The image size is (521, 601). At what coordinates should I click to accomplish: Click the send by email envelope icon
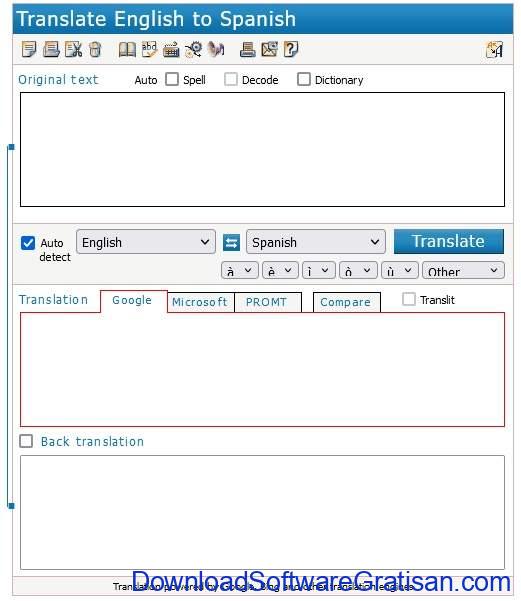click(270, 50)
